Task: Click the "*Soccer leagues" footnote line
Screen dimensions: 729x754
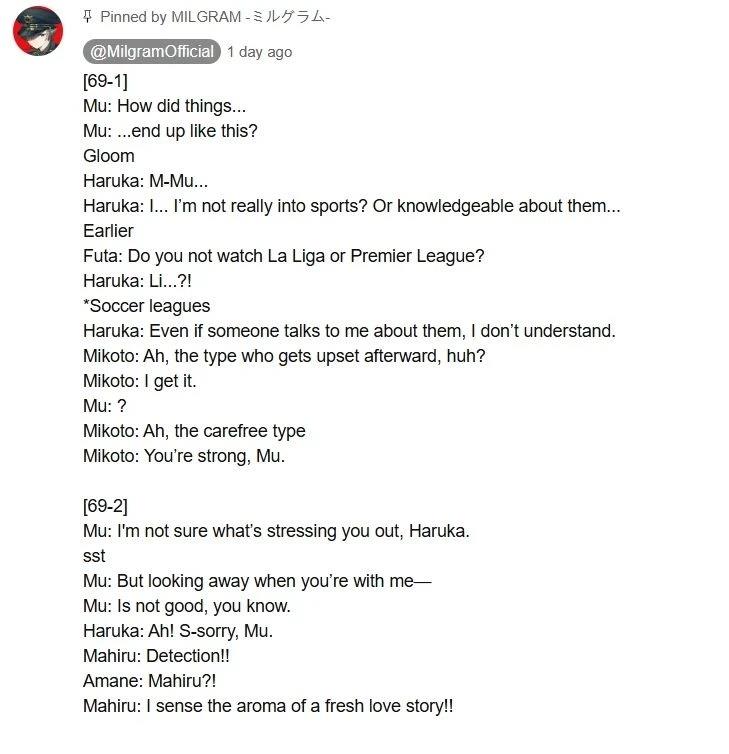Action: click(x=147, y=306)
